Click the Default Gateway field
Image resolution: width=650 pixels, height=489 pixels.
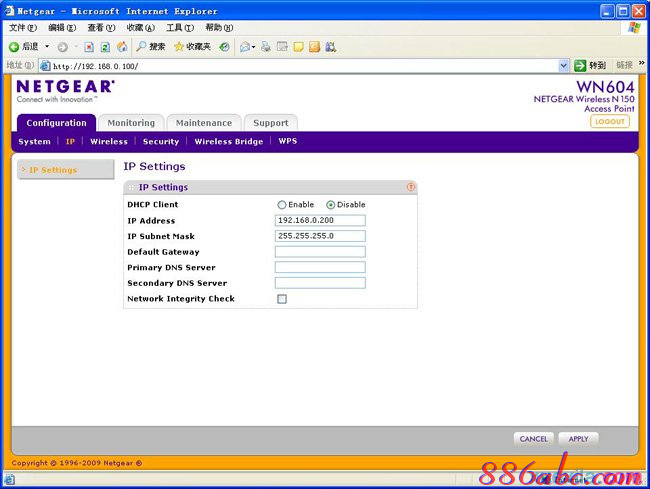[320, 252]
